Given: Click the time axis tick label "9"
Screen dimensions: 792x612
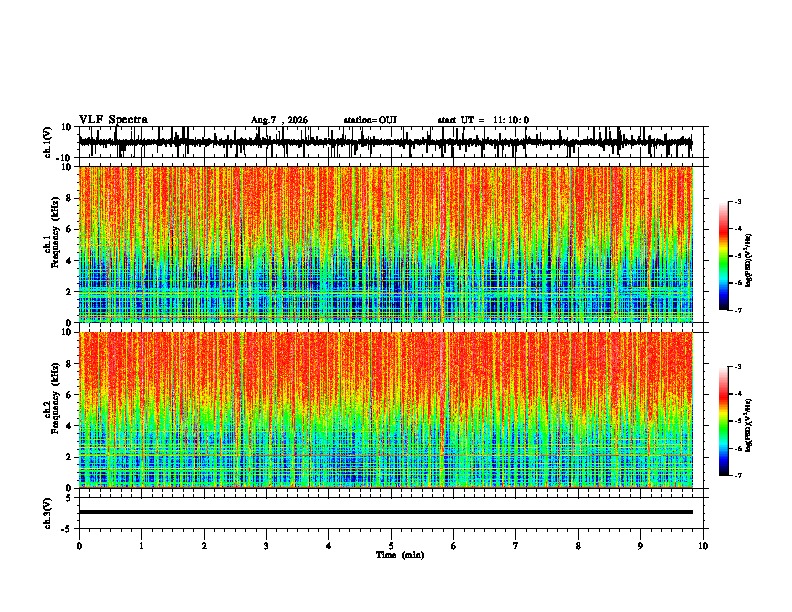Looking at the screenshot, I should click(640, 546).
